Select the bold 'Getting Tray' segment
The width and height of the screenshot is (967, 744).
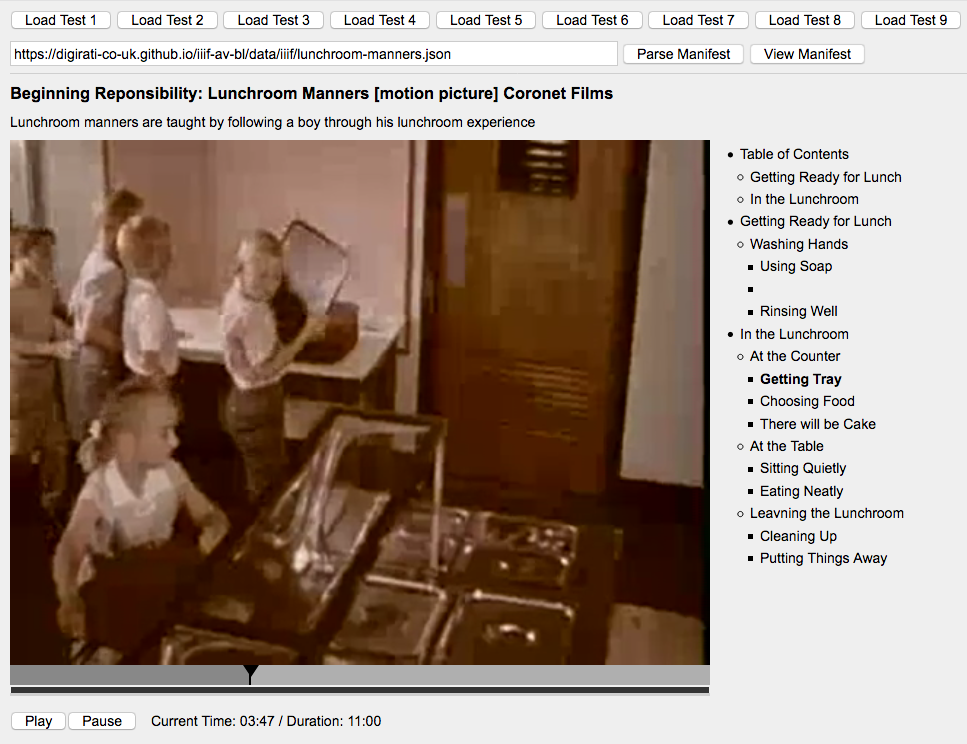click(x=800, y=379)
